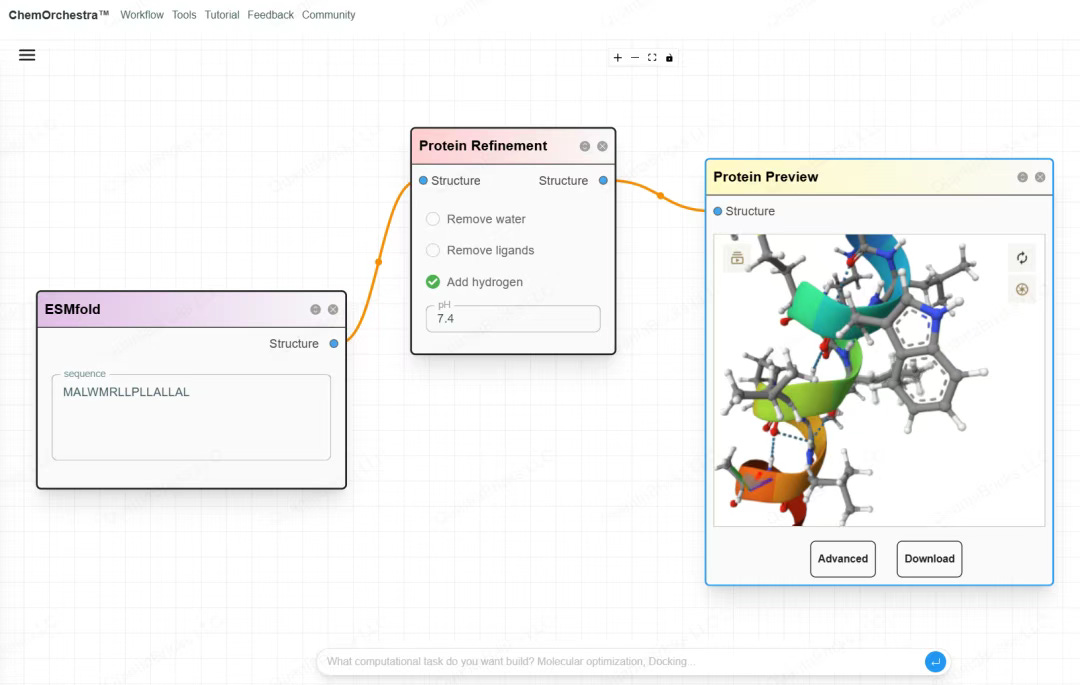Click ESMfold Structure output port
Screen dimensions: 1080x685
point(334,344)
